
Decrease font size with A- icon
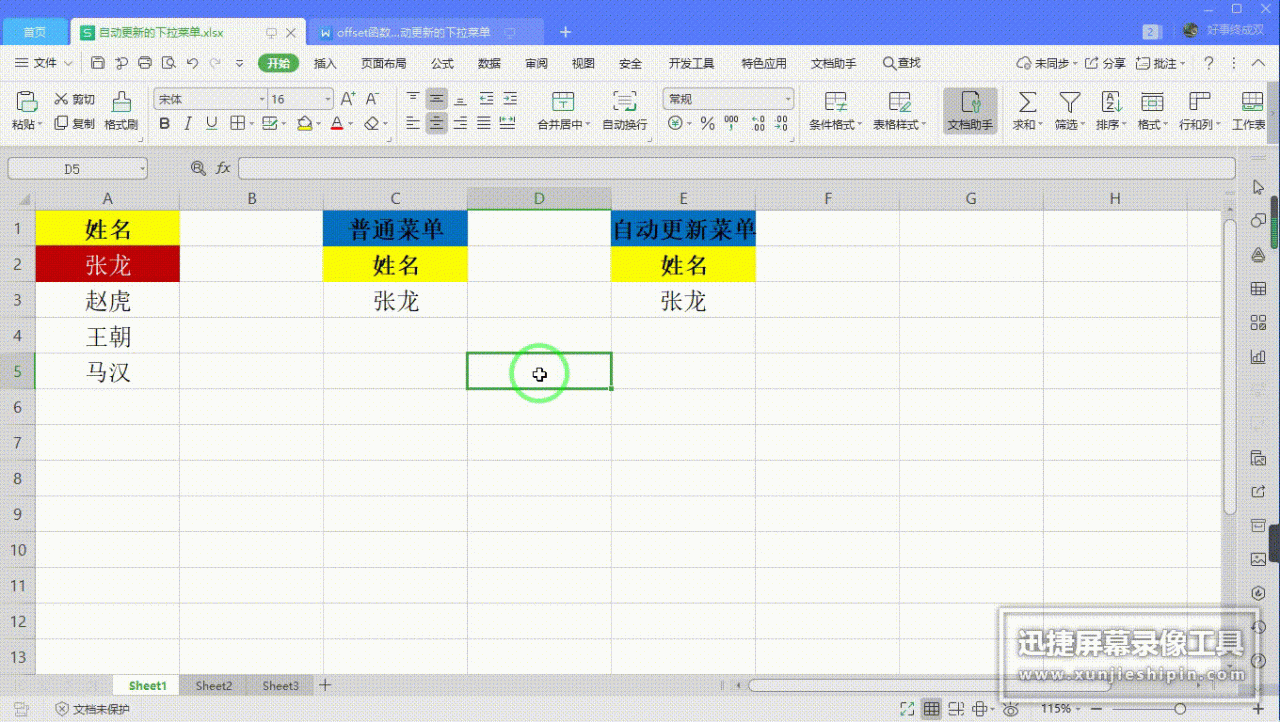pos(372,99)
